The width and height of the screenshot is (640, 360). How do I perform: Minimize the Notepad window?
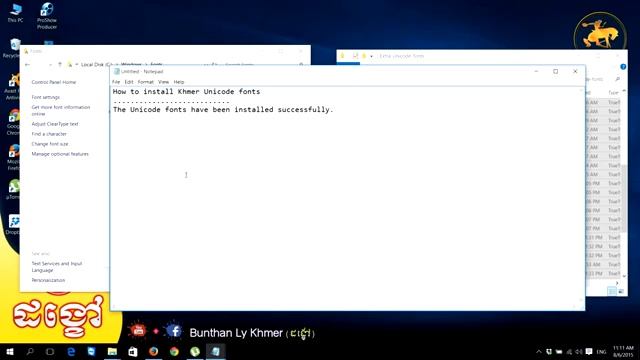536,71
